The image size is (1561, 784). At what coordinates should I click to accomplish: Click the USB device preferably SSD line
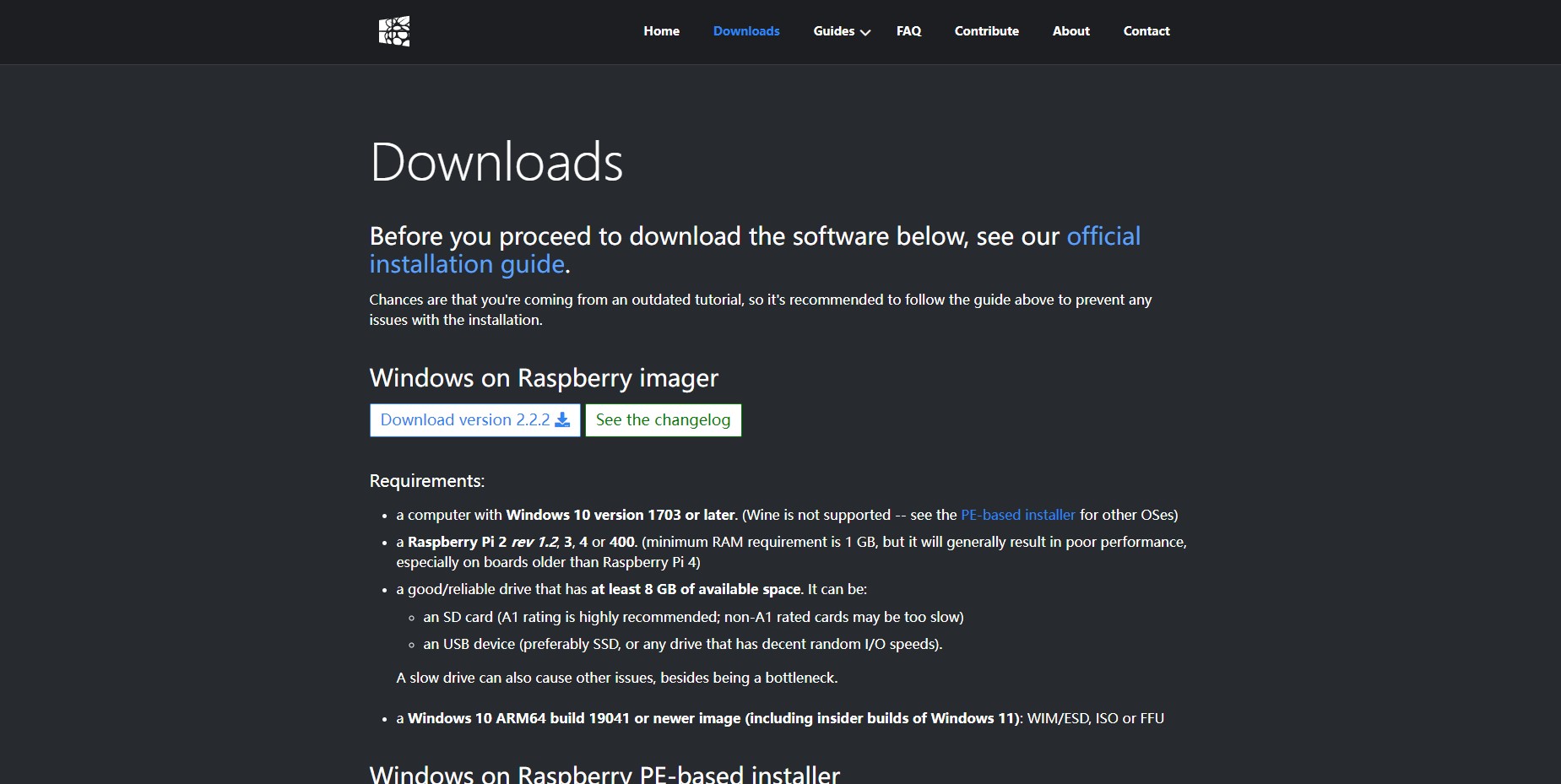(x=682, y=644)
